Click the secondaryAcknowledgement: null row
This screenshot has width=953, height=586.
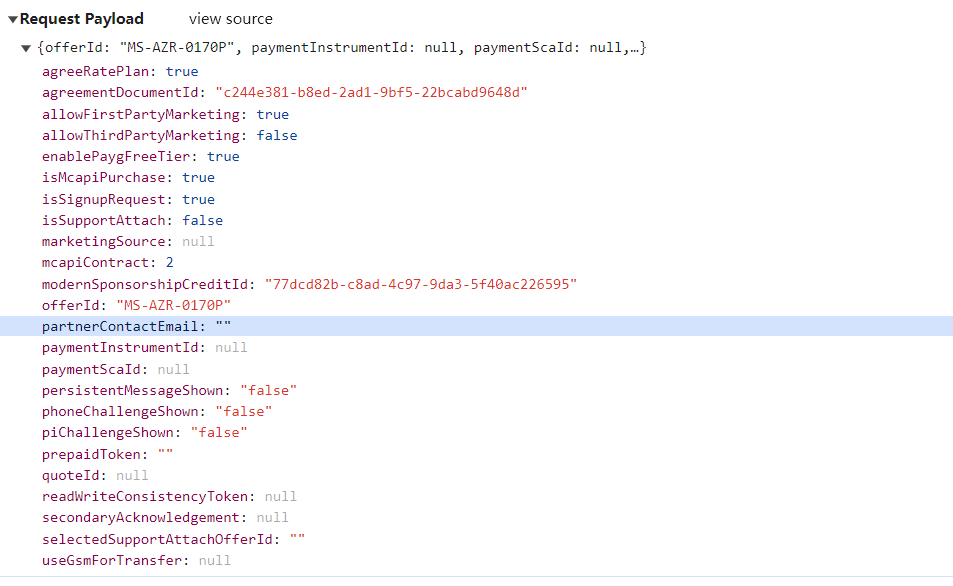165,517
